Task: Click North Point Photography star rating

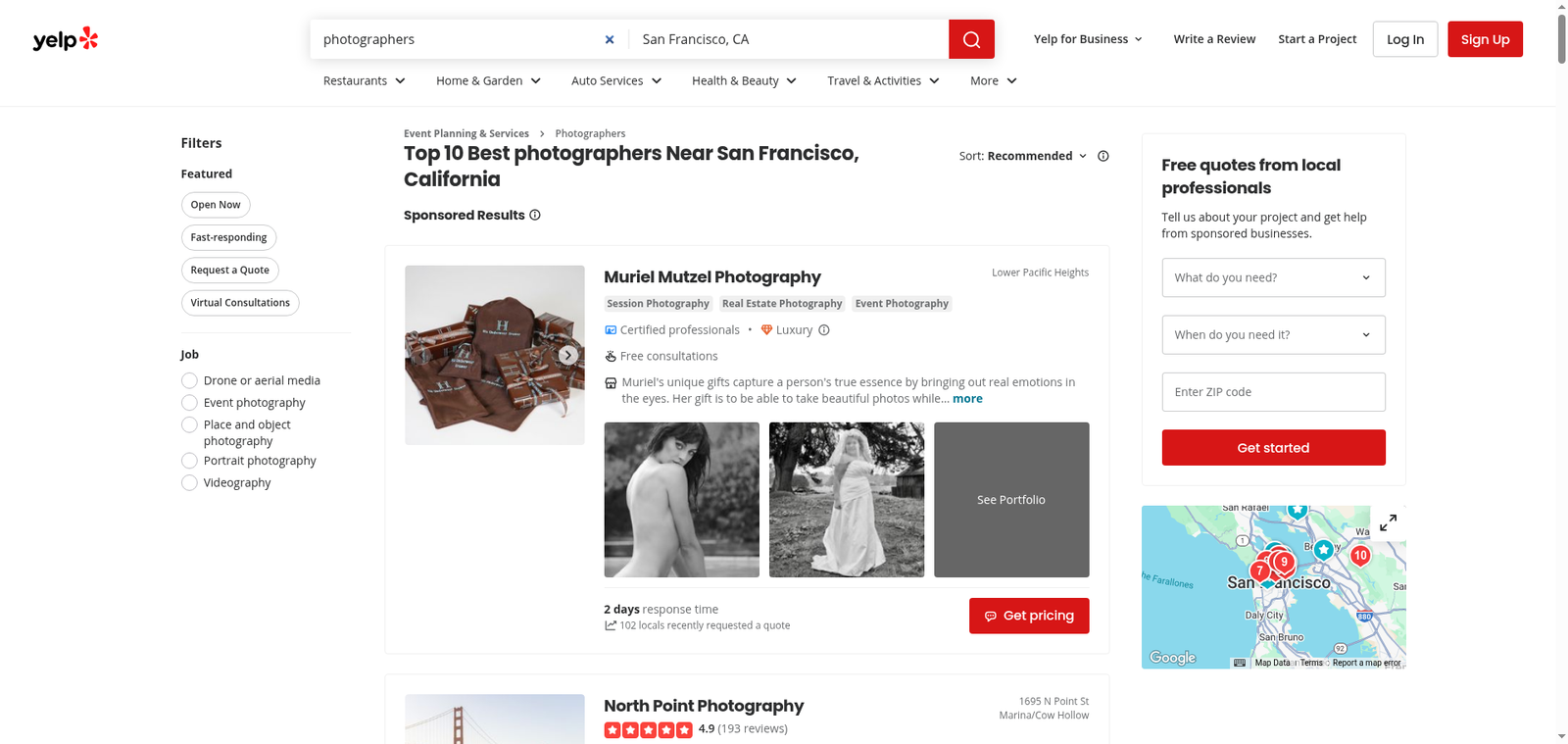Action: pyautogui.click(x=648, y=729)
